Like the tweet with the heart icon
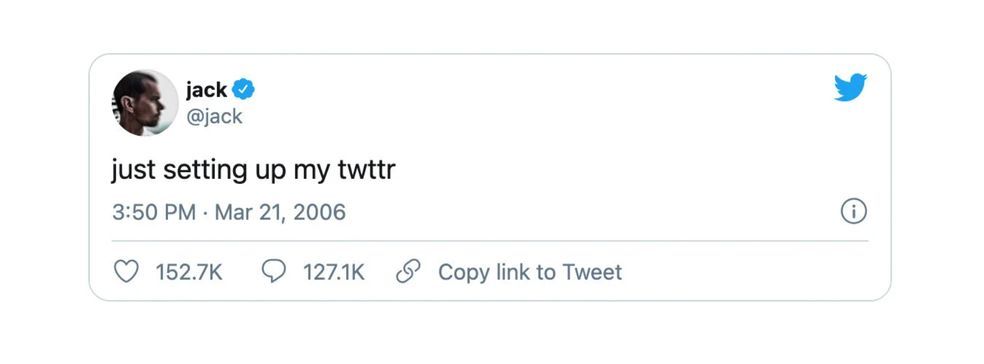Viewport: 984px width, 364px height. point(126,272)
